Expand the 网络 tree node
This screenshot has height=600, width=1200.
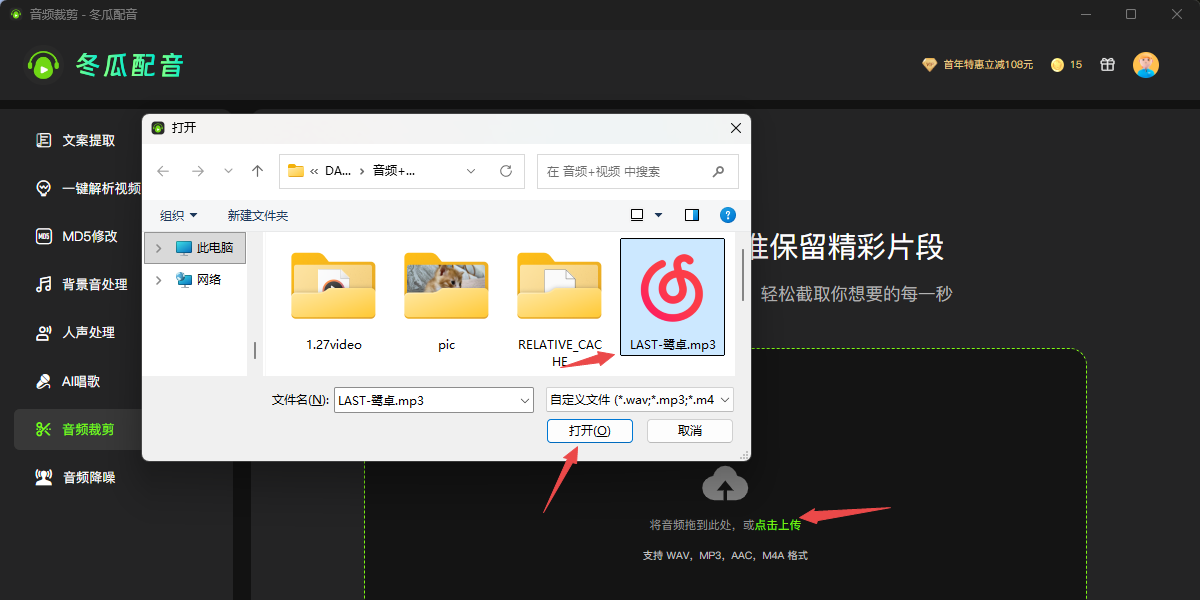[158, 279]
